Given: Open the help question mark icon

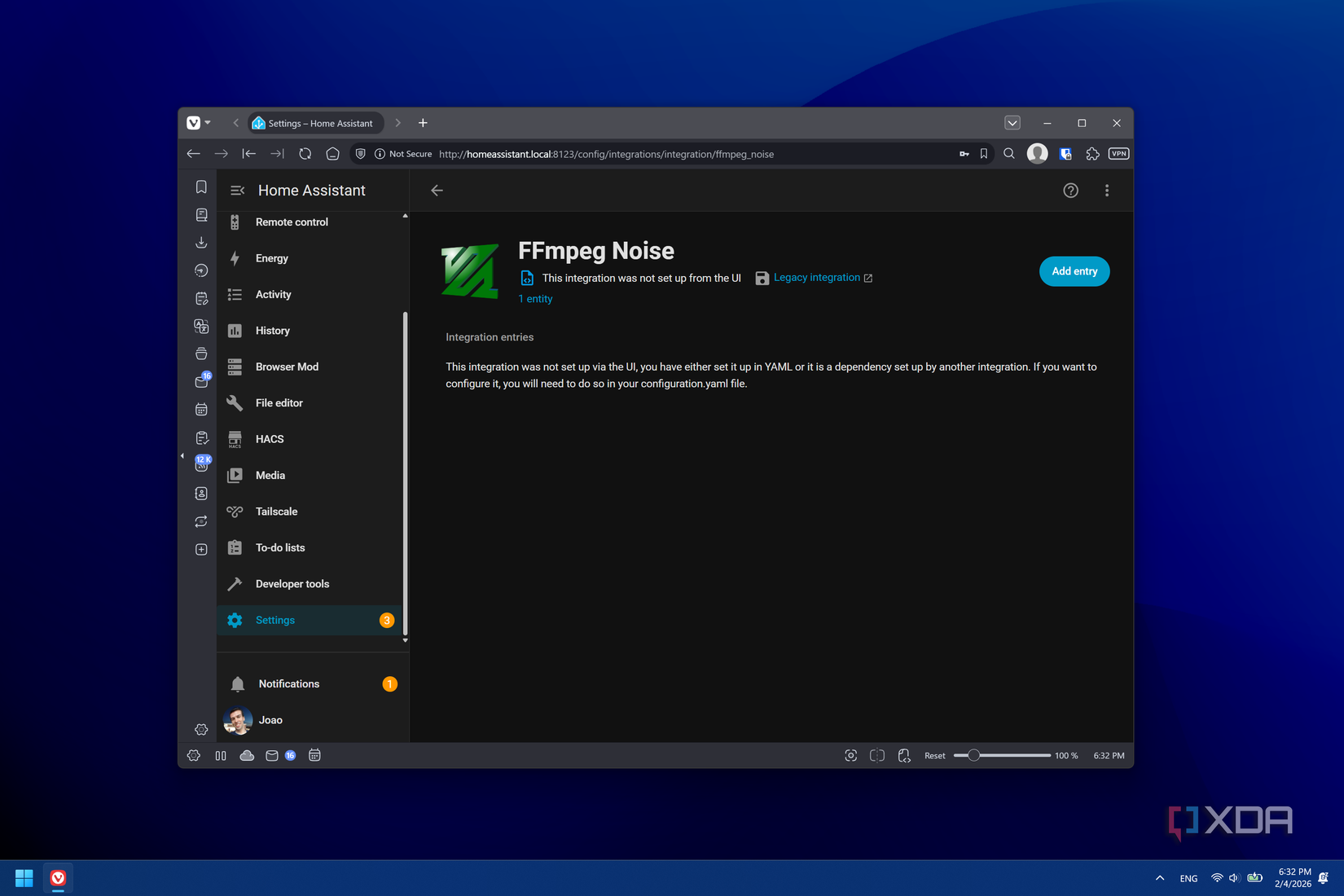Looking at the screenshot, I should (1070, 191).
